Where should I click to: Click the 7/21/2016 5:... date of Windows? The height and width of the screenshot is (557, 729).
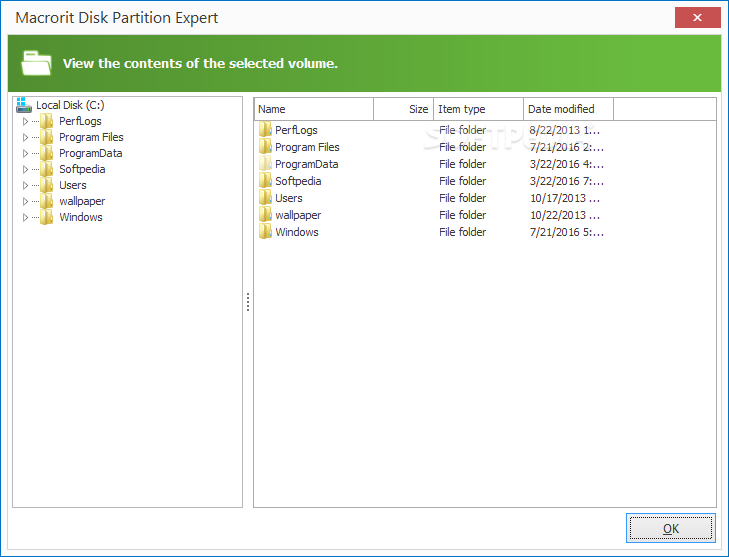(x=567, y=232)
